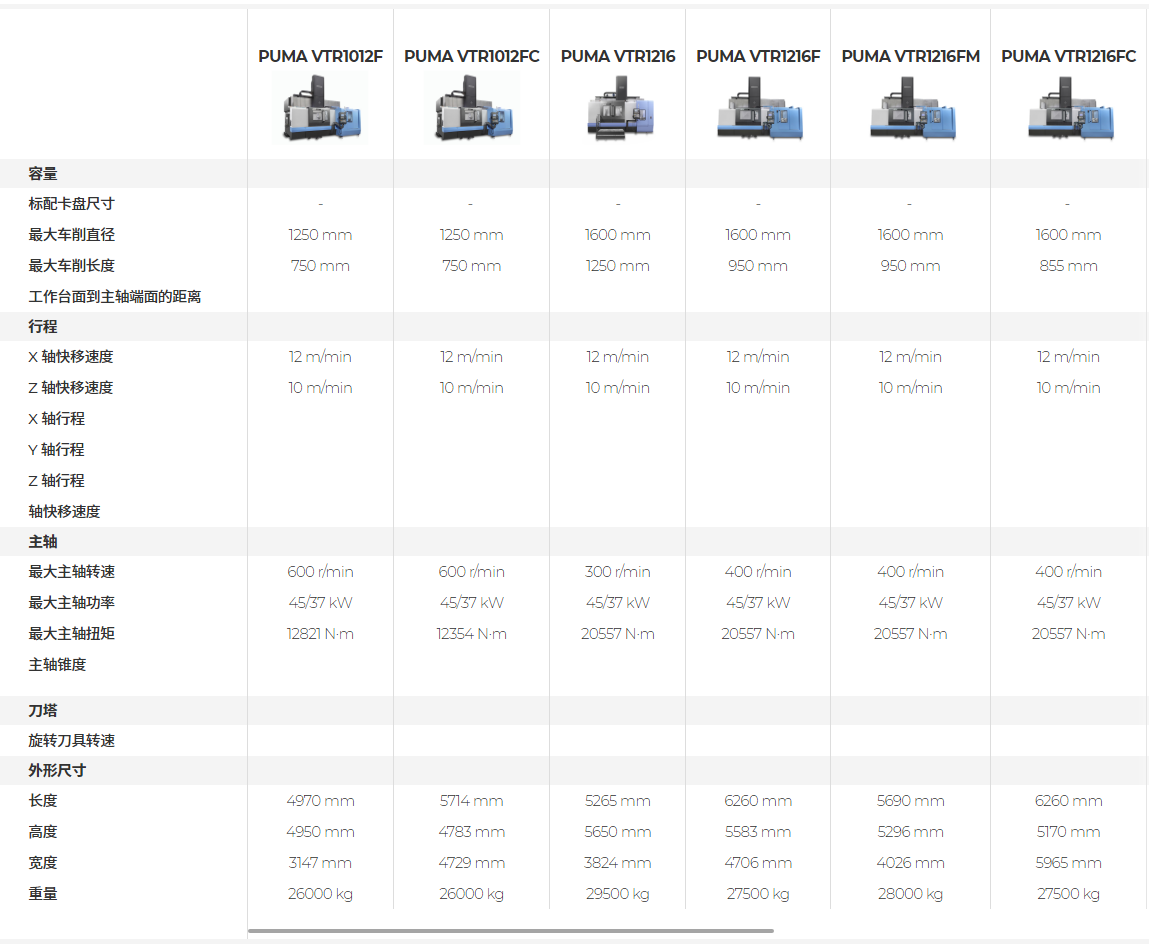This screenshot has width=1149, height=952.
Task: Click the 主轴锥度 row label
Action: [57, 665]
